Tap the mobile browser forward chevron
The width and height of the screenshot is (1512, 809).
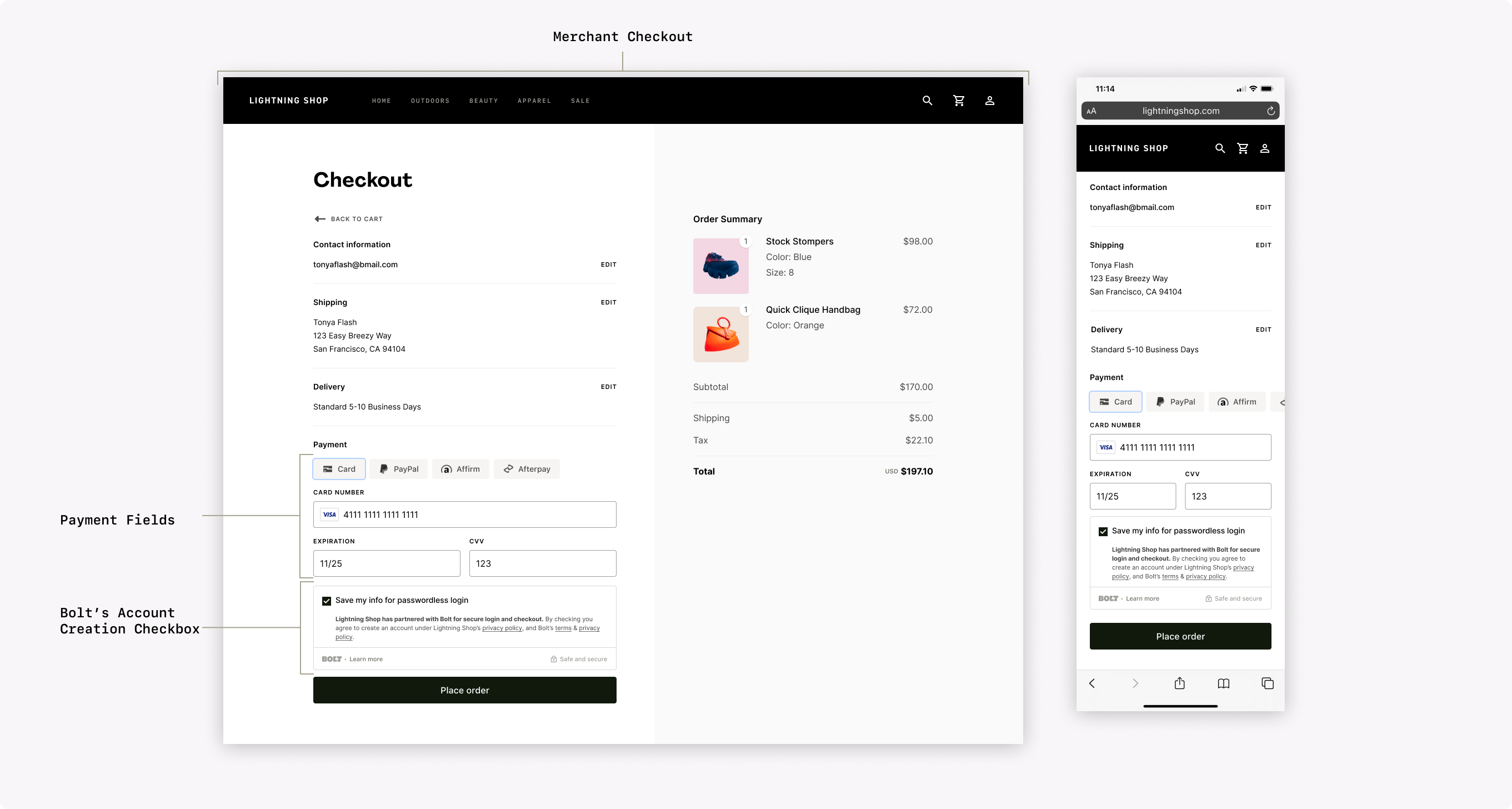coord(1135,683)
